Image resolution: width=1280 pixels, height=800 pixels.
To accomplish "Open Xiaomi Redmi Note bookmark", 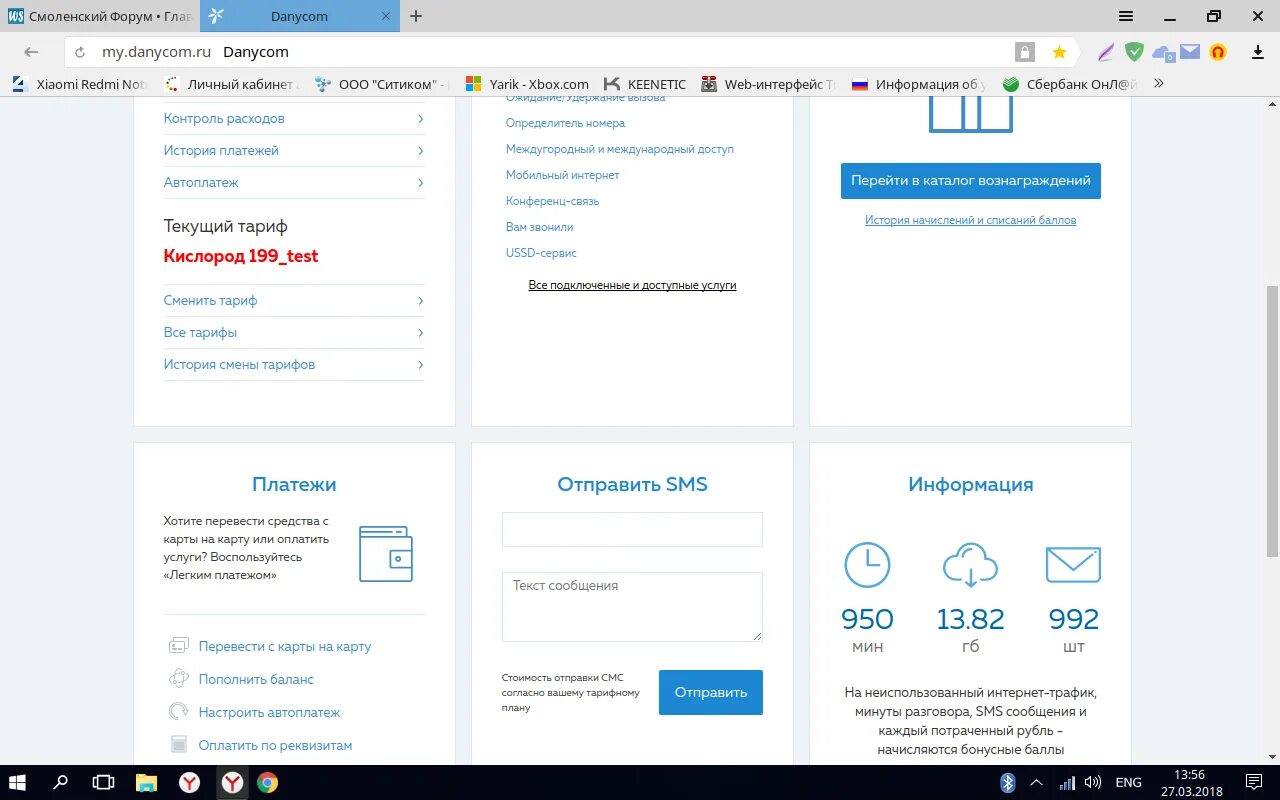I will coord(80,84).
